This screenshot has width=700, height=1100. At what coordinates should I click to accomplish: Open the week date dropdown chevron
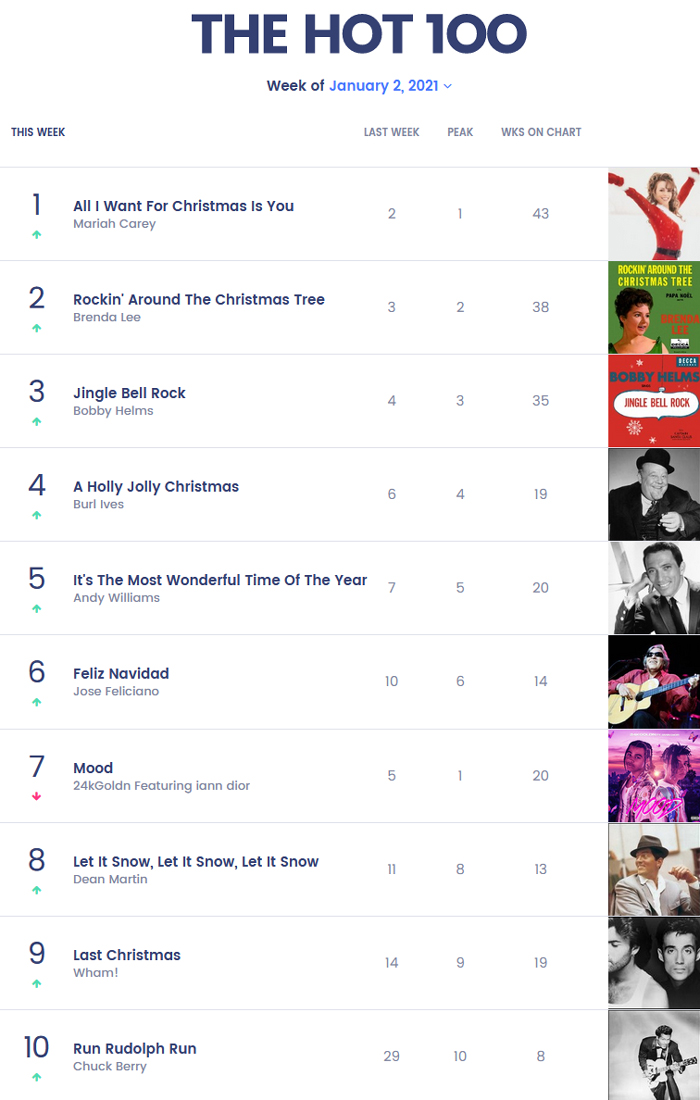pyautogui.click(x=448, y=86)
